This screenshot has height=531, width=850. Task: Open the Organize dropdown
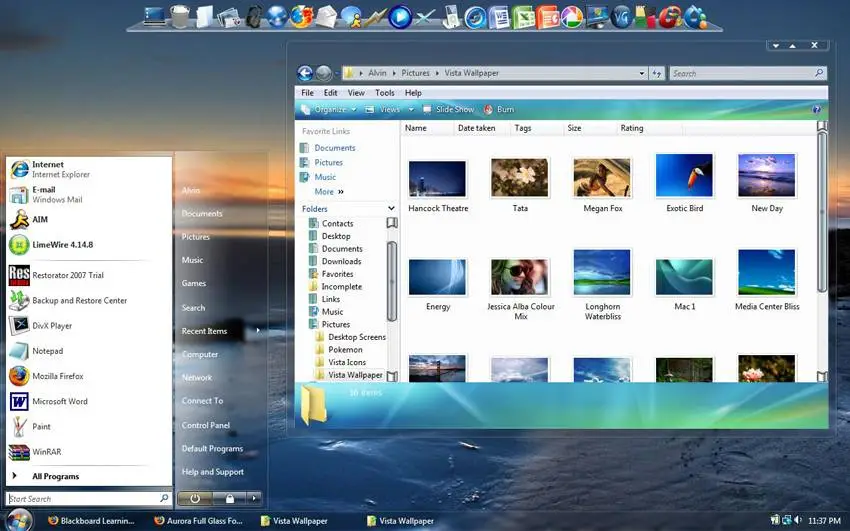point(329,109)
